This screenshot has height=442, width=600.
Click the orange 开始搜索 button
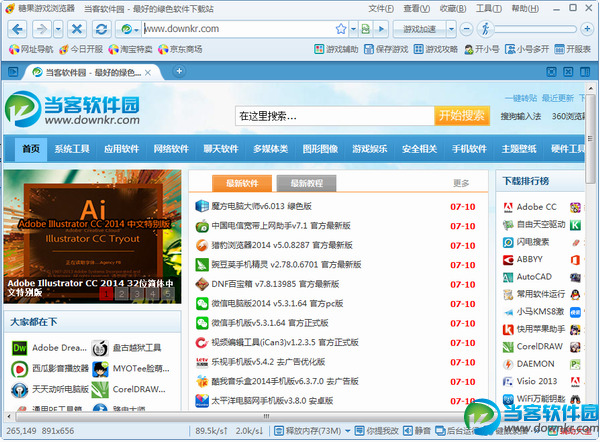click(x=462, y=115)
